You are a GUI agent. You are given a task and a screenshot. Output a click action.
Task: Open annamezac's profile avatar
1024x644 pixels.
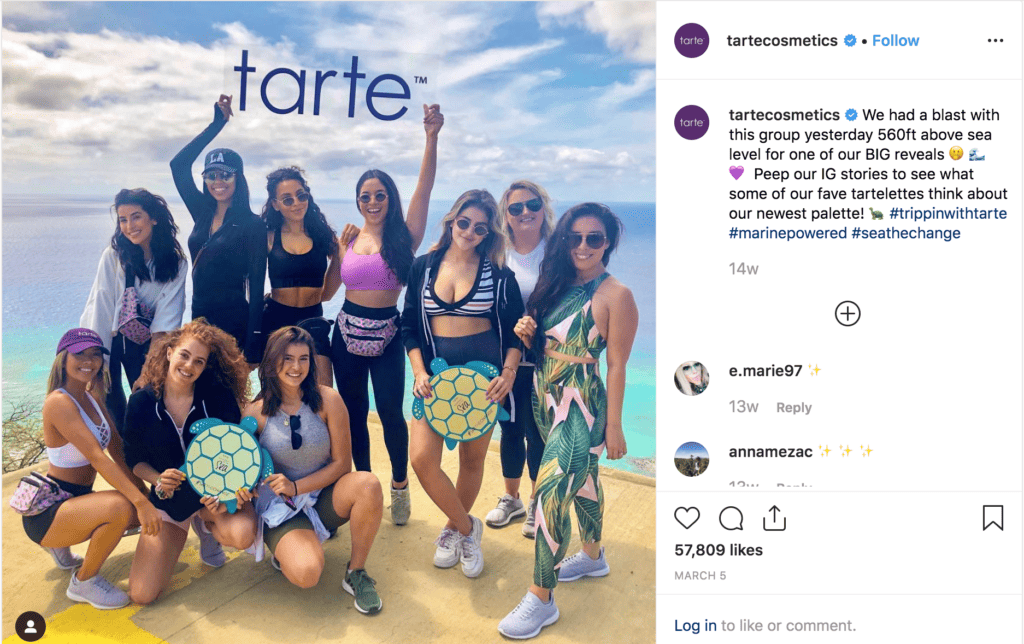691,458
